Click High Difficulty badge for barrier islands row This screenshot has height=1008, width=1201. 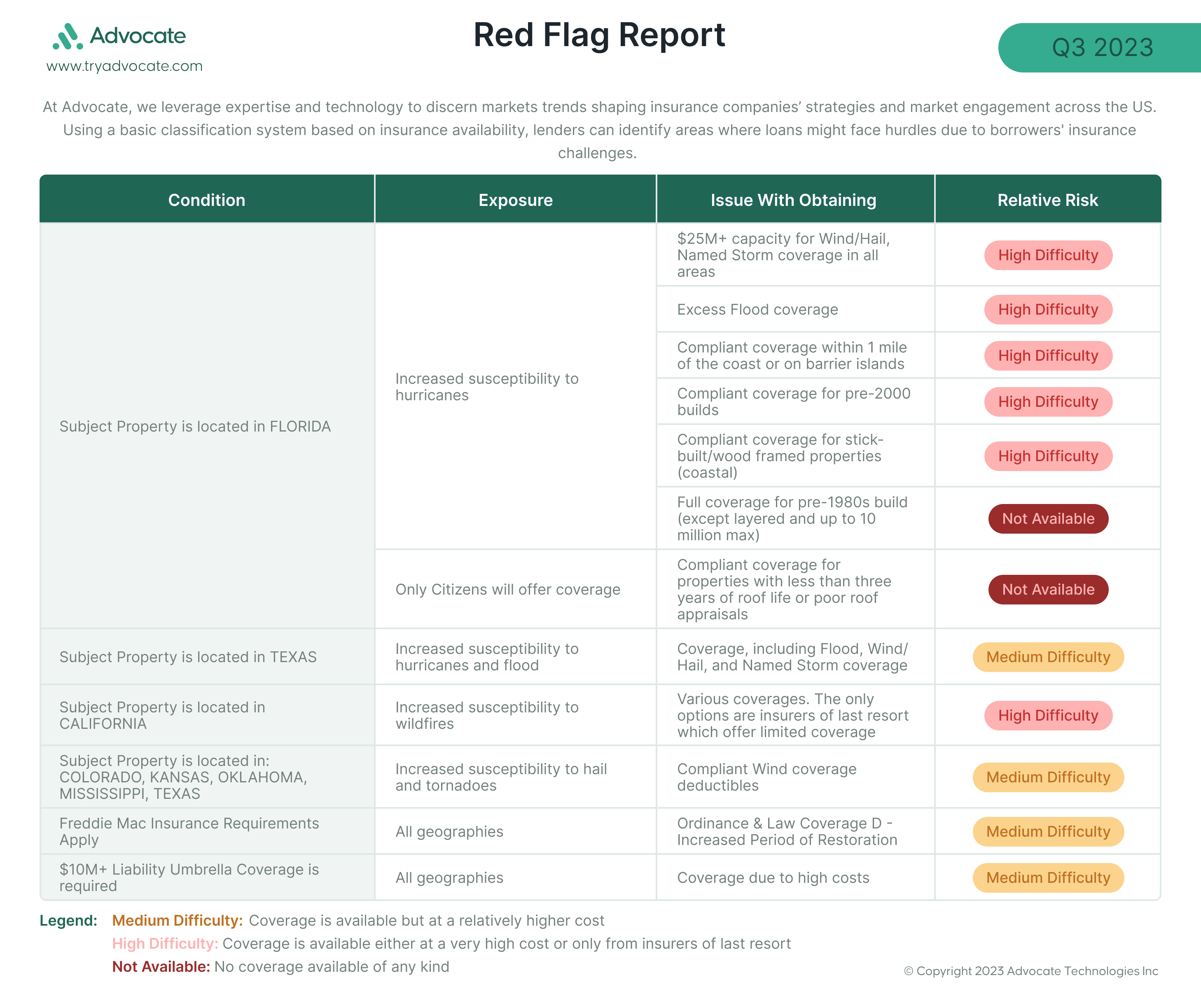[x=1048, y=356]
